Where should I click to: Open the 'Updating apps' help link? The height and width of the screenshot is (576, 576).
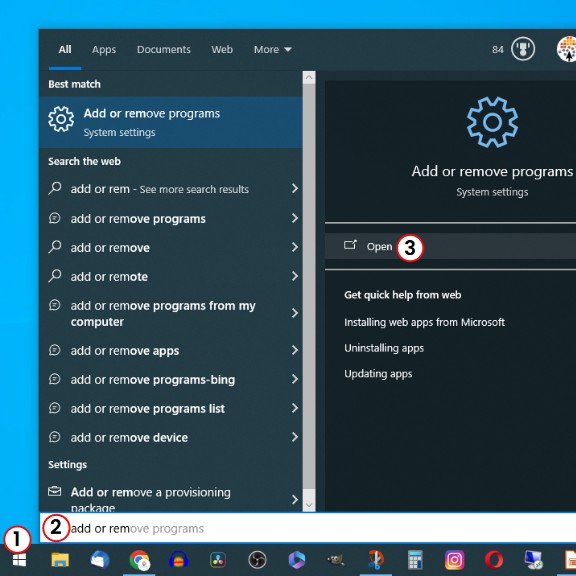[378, 374]
